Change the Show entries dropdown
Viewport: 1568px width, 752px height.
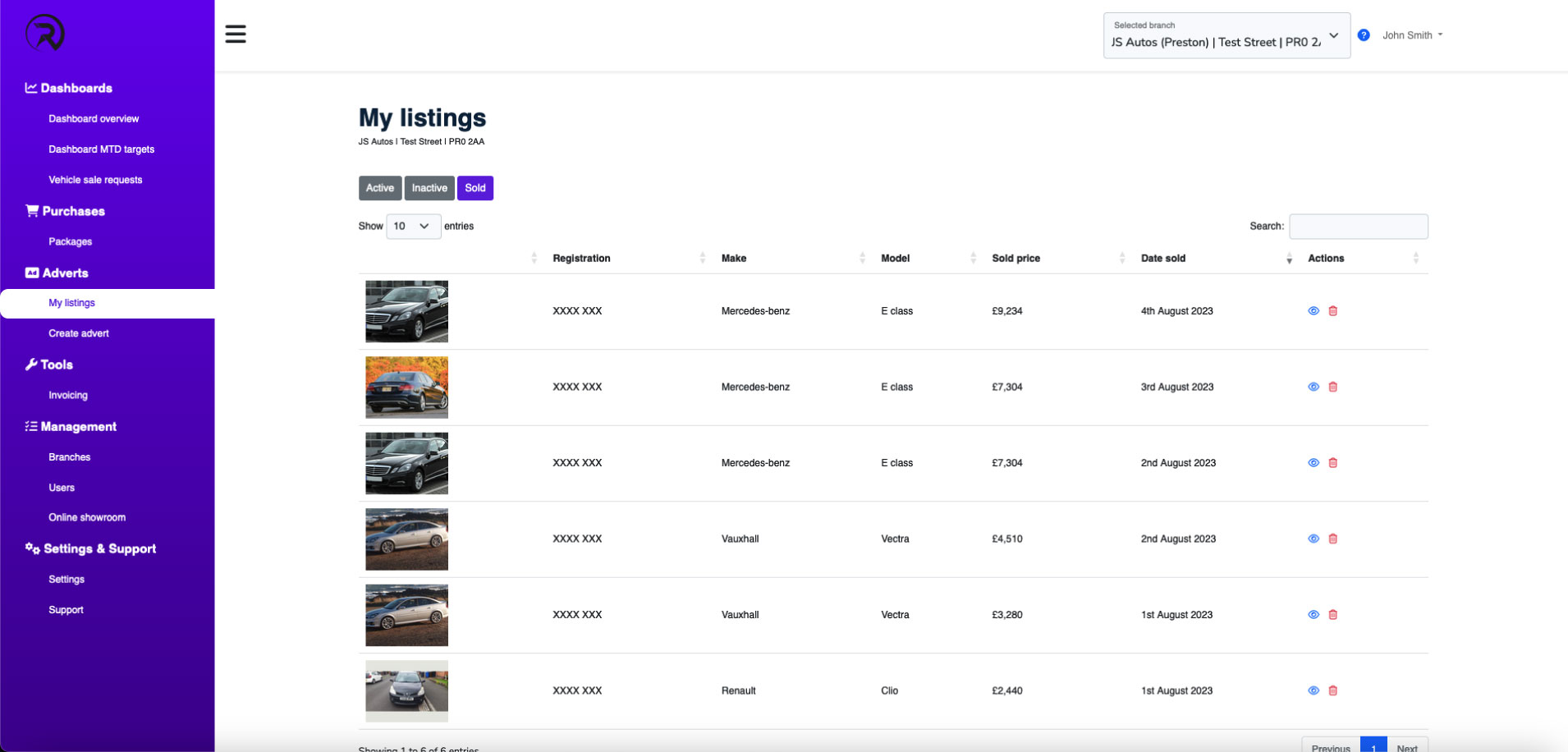[x=413, y=226]
